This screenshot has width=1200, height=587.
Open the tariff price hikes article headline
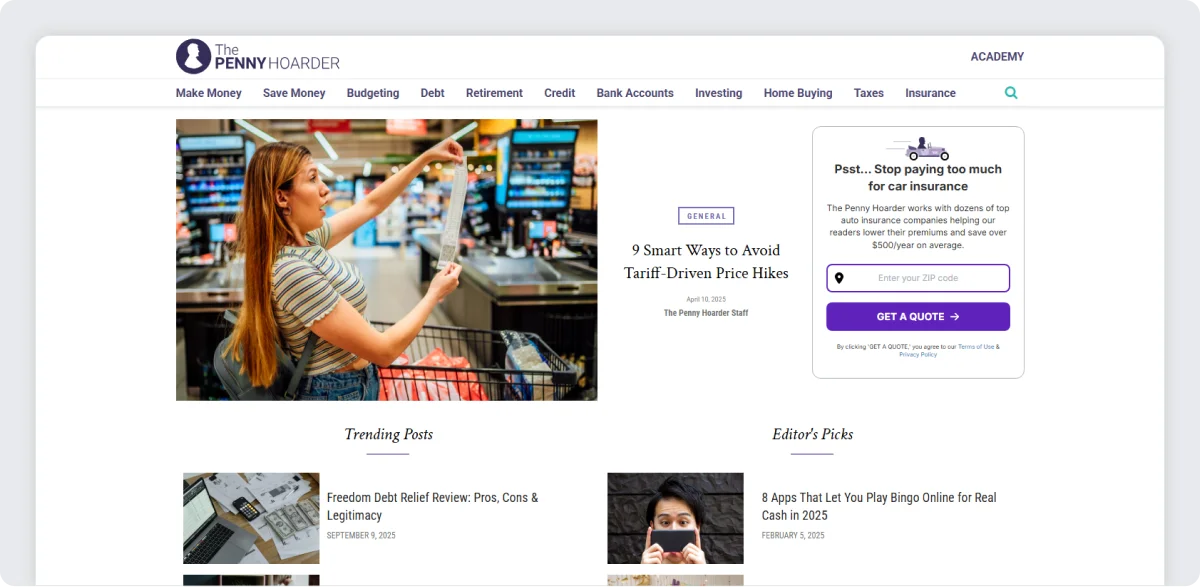pos(706,262)
